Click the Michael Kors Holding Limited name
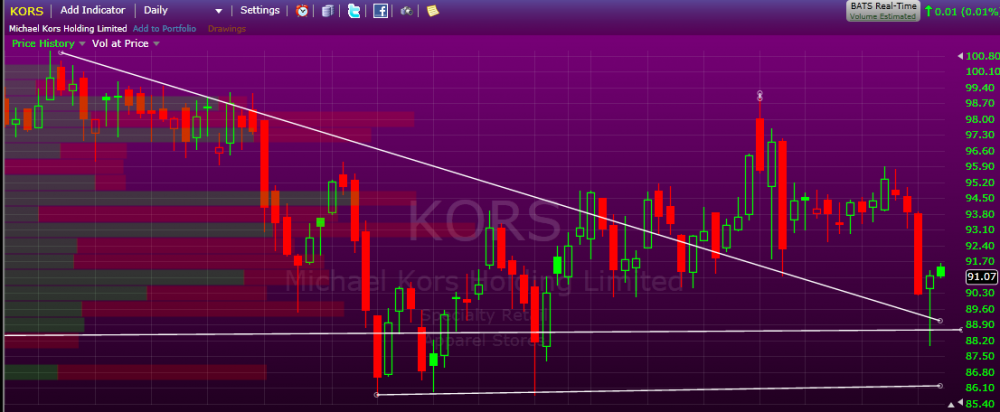Screen dimensions: 1000x412 click(68, 29)
